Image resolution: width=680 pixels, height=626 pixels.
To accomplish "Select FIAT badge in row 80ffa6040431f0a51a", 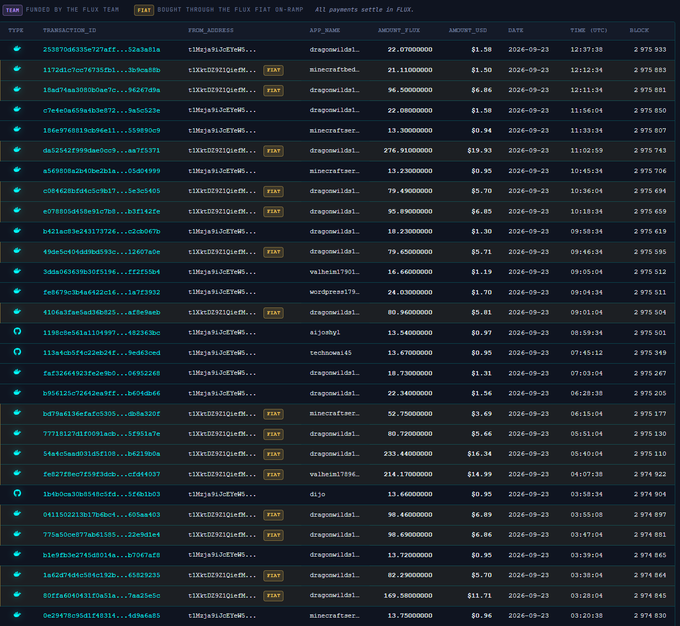I will (273, 596).
